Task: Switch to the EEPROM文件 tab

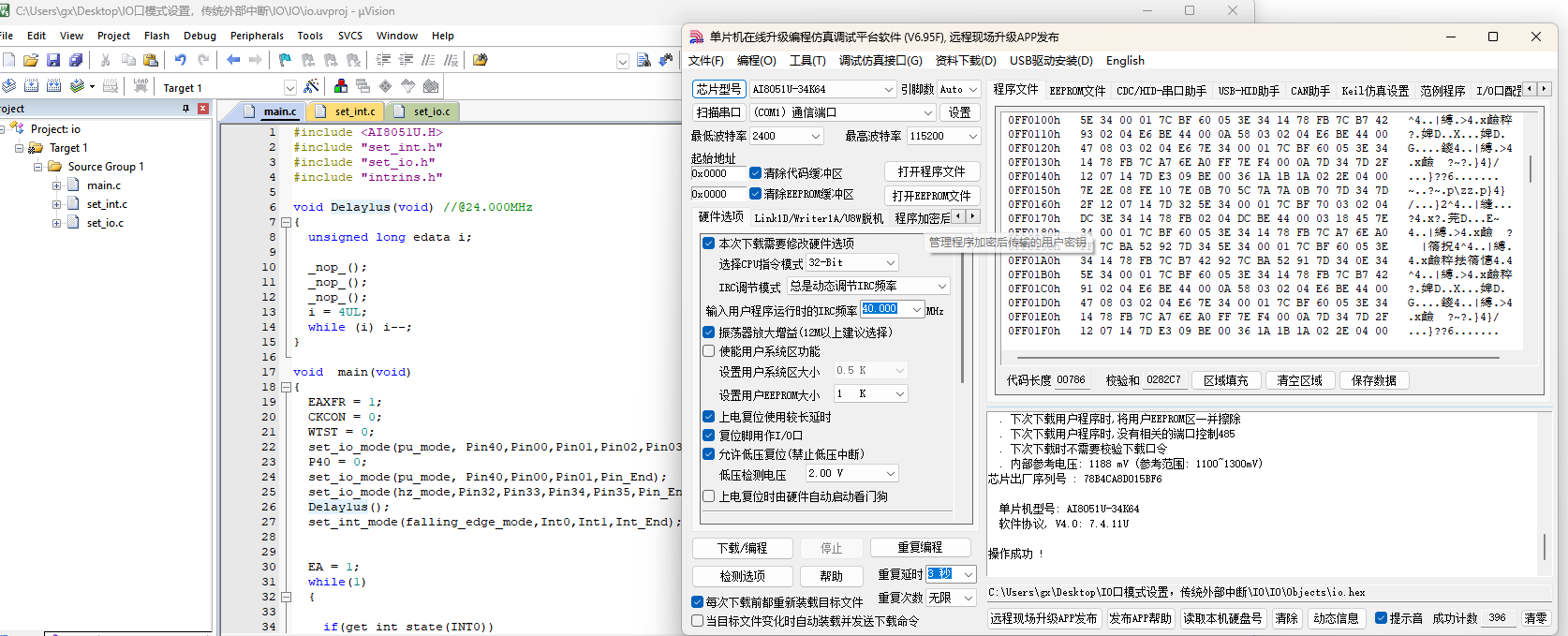Action: (1077, 91)
